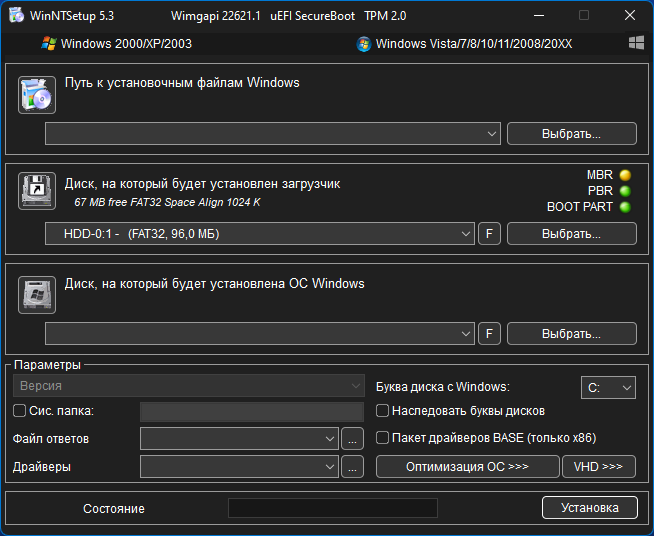Enable the Сис. папка checkbox
Viewport: 654px width, 536px height.
click(20, 411)
